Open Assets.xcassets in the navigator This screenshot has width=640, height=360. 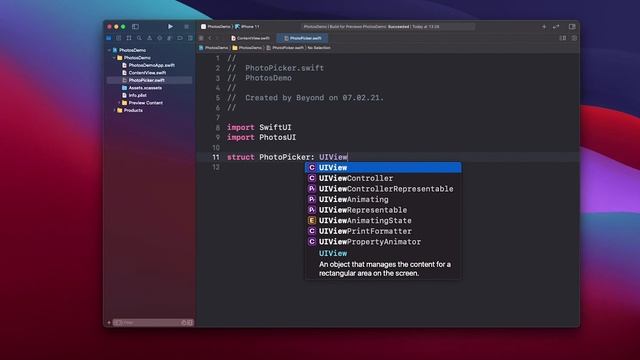(142, 88)
